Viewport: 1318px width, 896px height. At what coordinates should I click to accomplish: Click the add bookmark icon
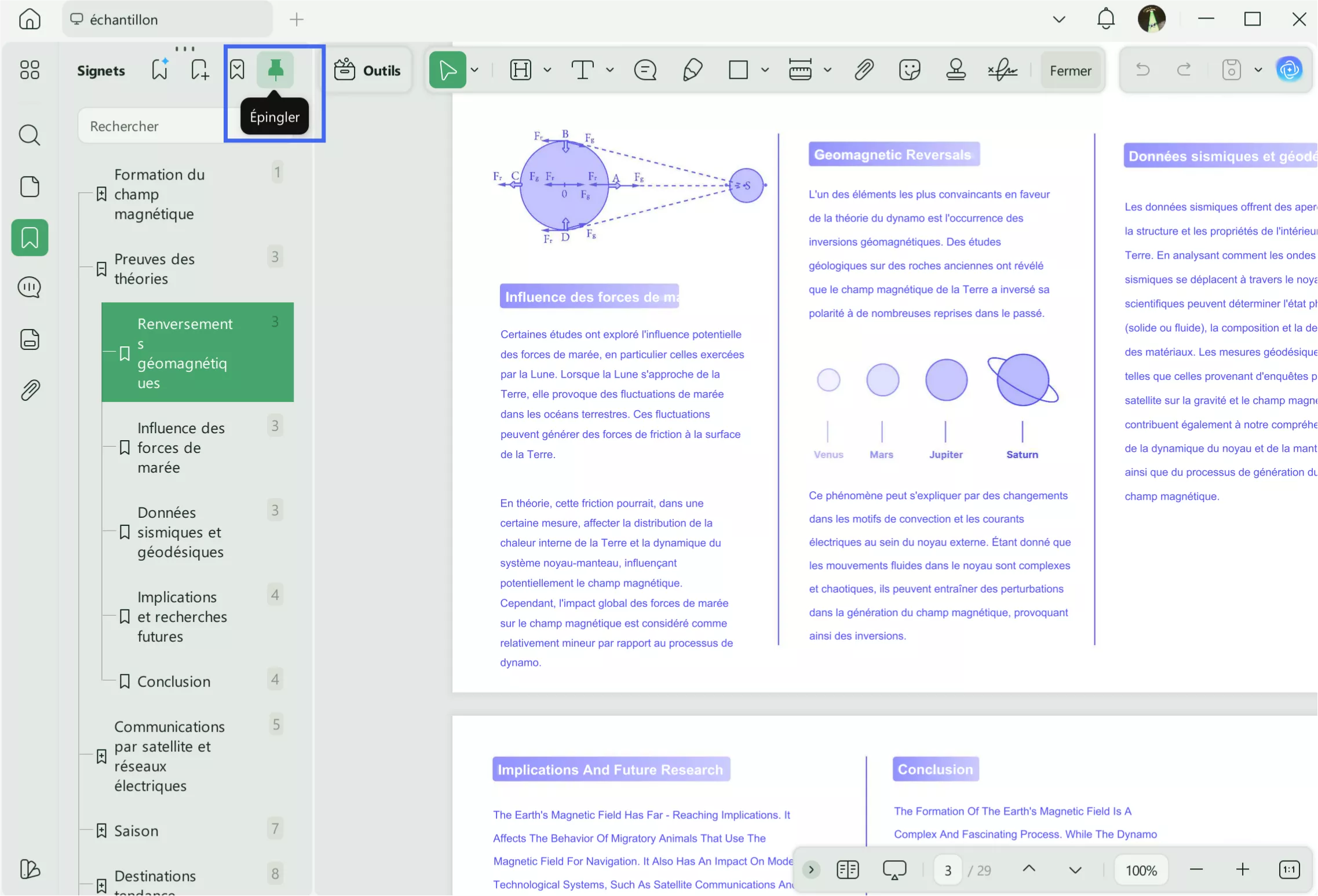199,70
